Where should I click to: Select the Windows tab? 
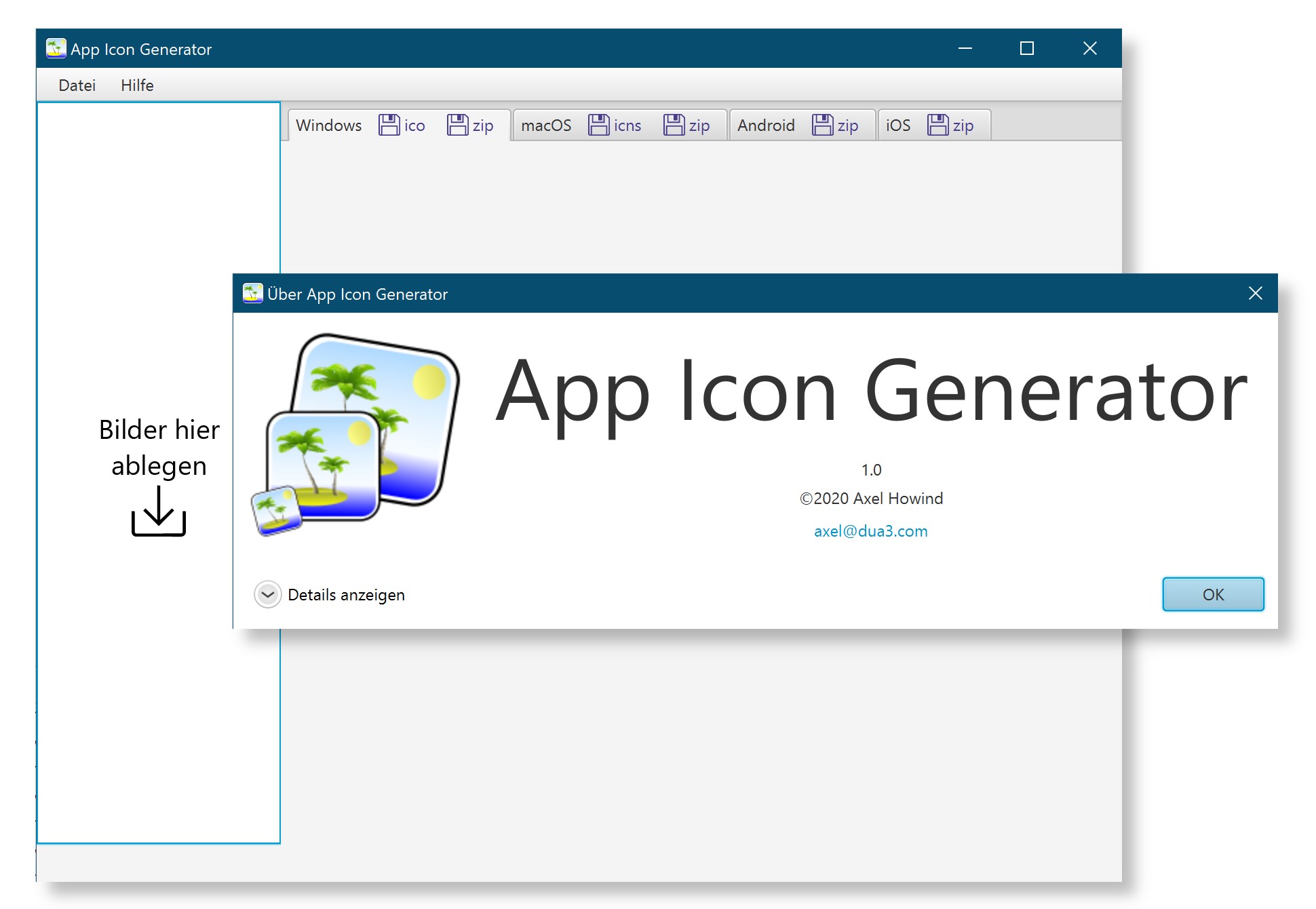pyautogui.click(x=329, y=125)
